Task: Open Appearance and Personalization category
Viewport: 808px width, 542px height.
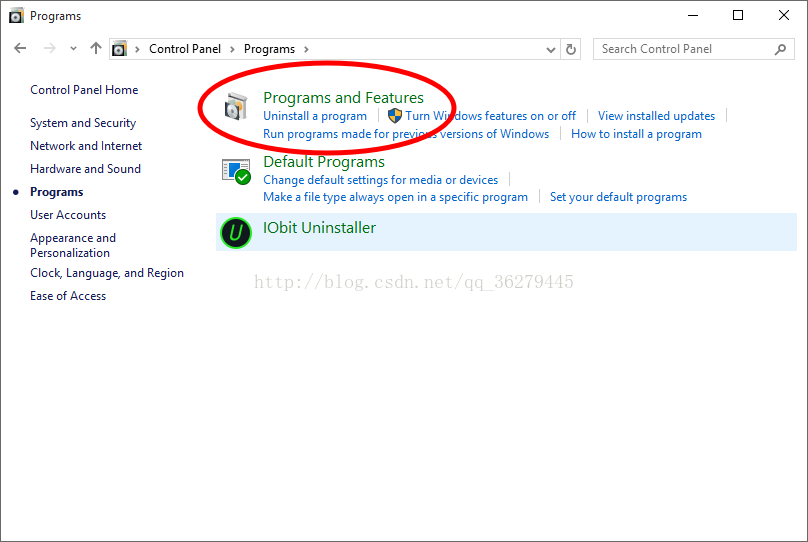Action: point(73,245)
